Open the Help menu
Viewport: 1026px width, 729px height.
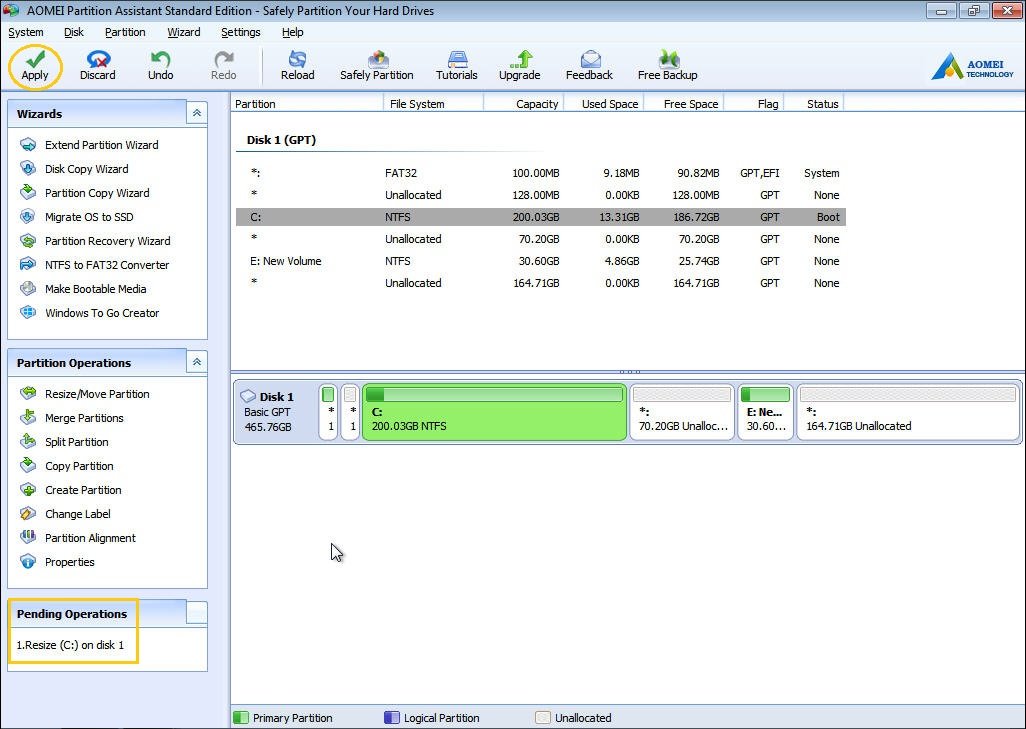tap(292, 32)
